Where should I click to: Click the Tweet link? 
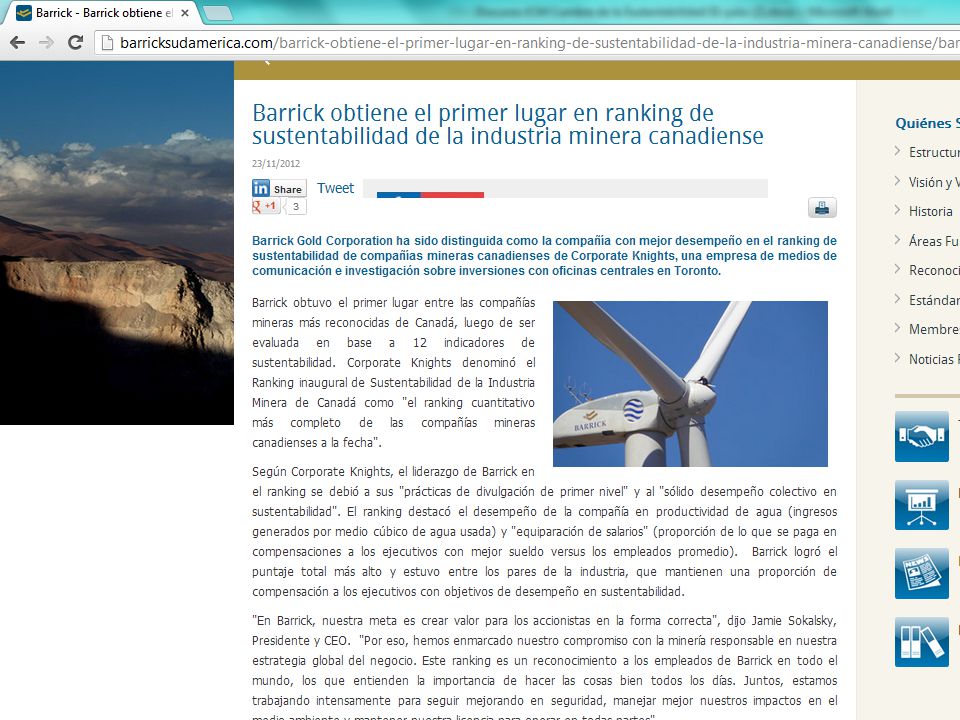336,188
